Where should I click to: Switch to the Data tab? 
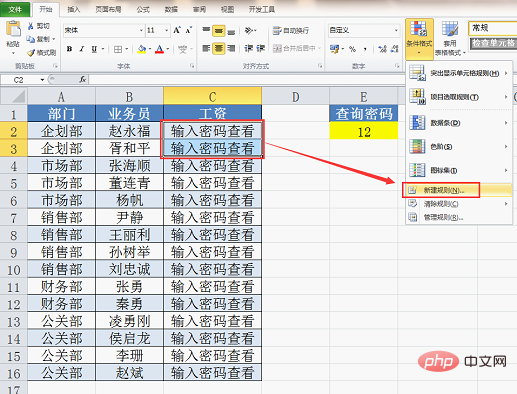pyautogui.click(x=171, y=9)
